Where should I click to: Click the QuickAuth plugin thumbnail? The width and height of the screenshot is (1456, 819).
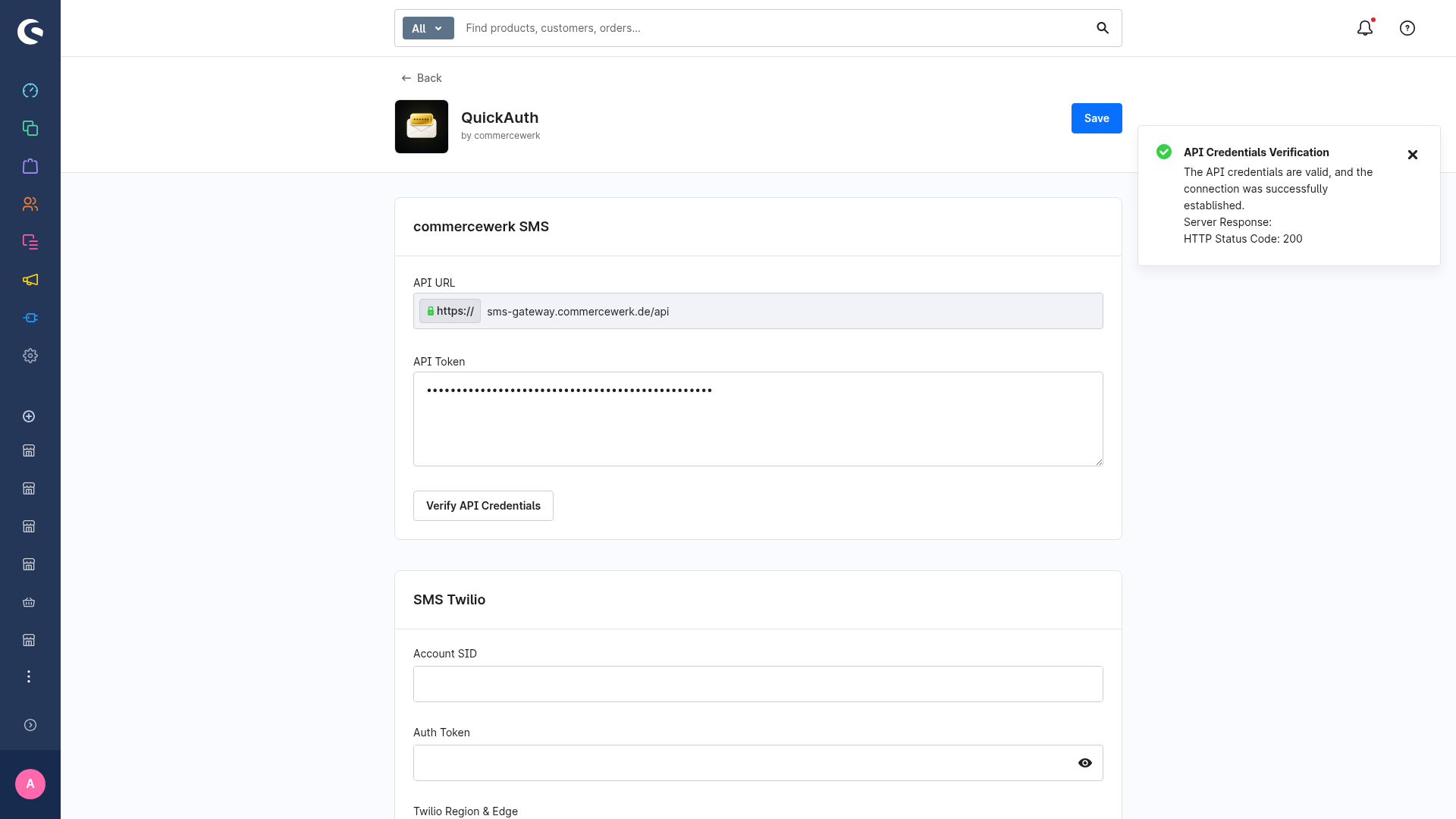[422, 127]
